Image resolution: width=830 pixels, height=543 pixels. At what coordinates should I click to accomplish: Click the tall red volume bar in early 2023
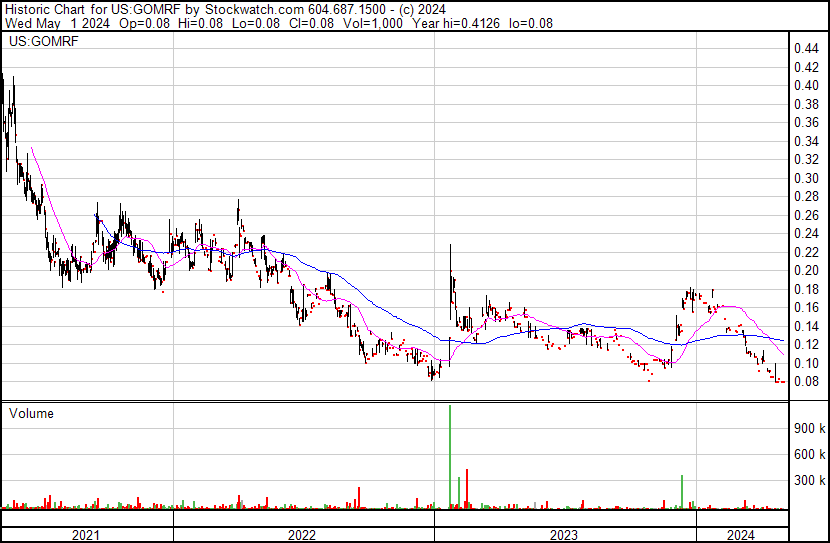click(467, 489)
